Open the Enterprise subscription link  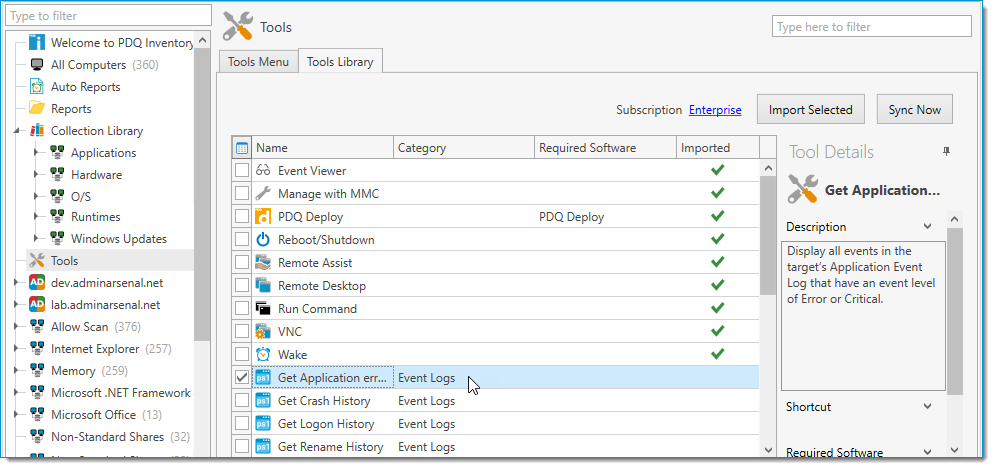coord(715,110)
